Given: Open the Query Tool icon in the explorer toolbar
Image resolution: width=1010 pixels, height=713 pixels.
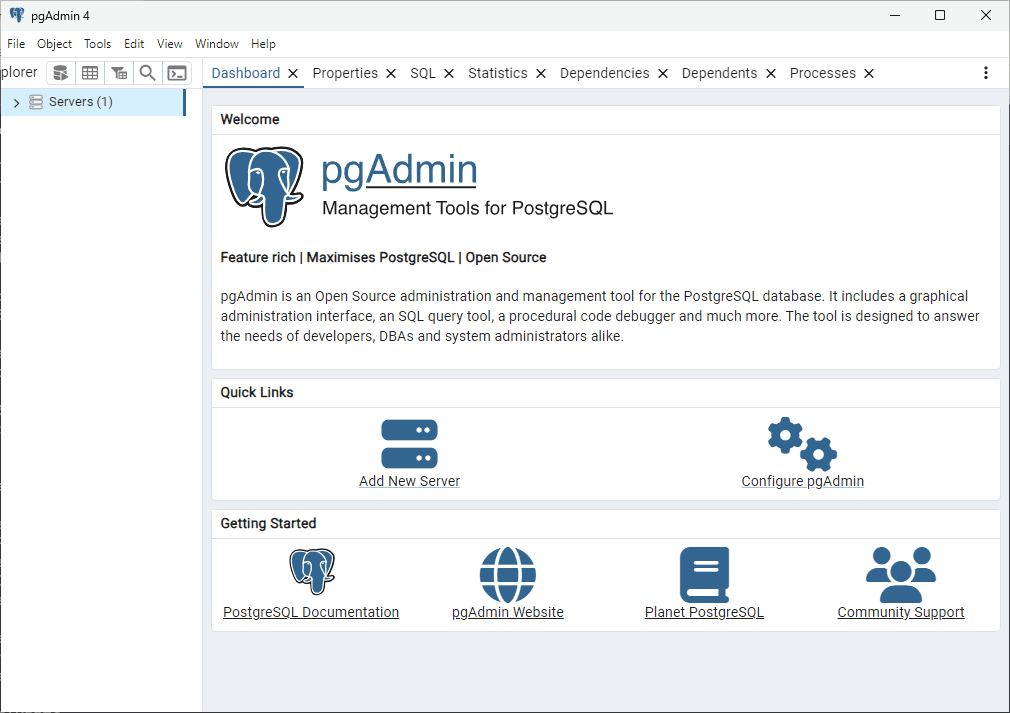Looking at the screenshot, I should pos(61,73).
